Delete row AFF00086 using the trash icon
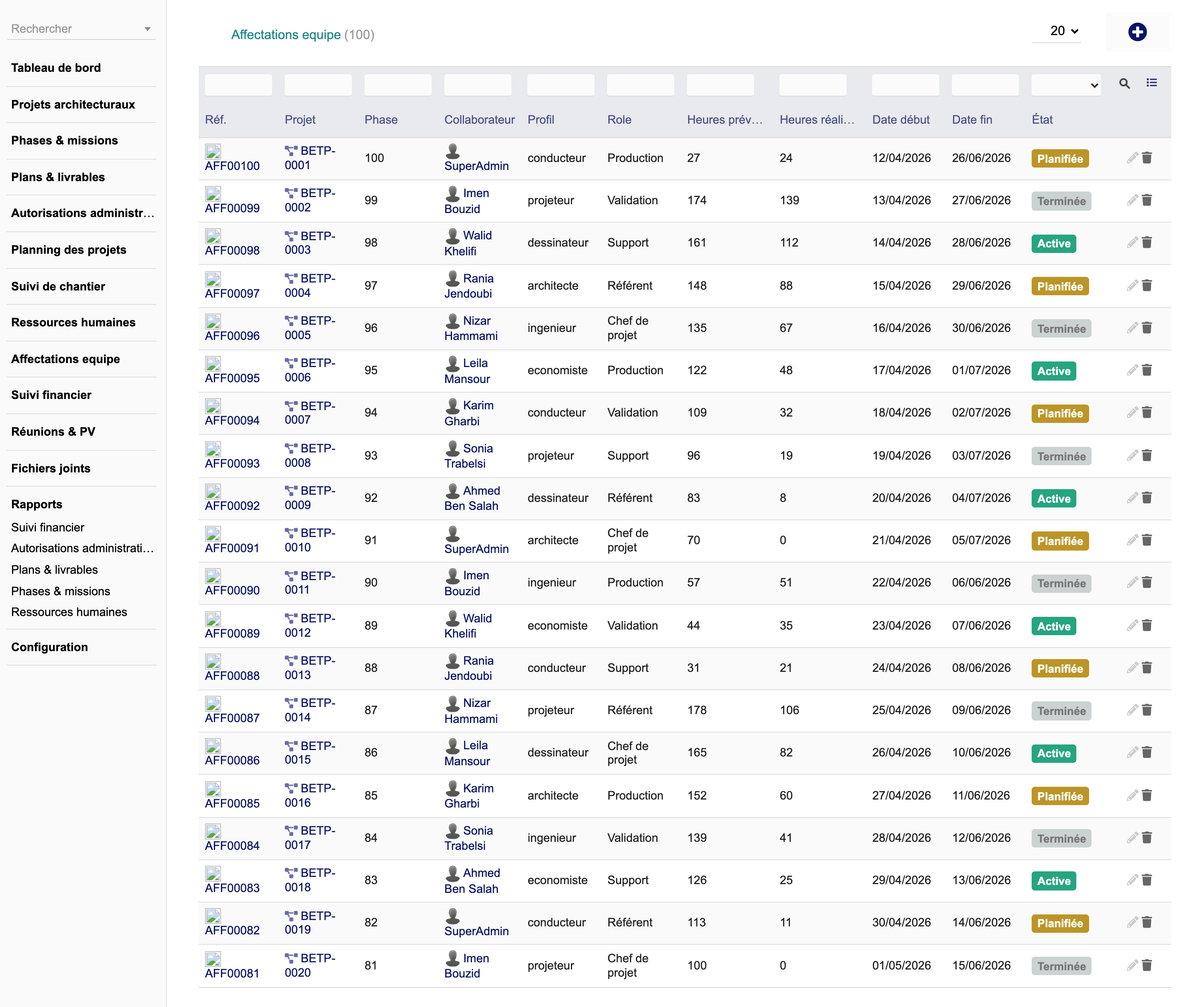 [x=1147, y=753]
